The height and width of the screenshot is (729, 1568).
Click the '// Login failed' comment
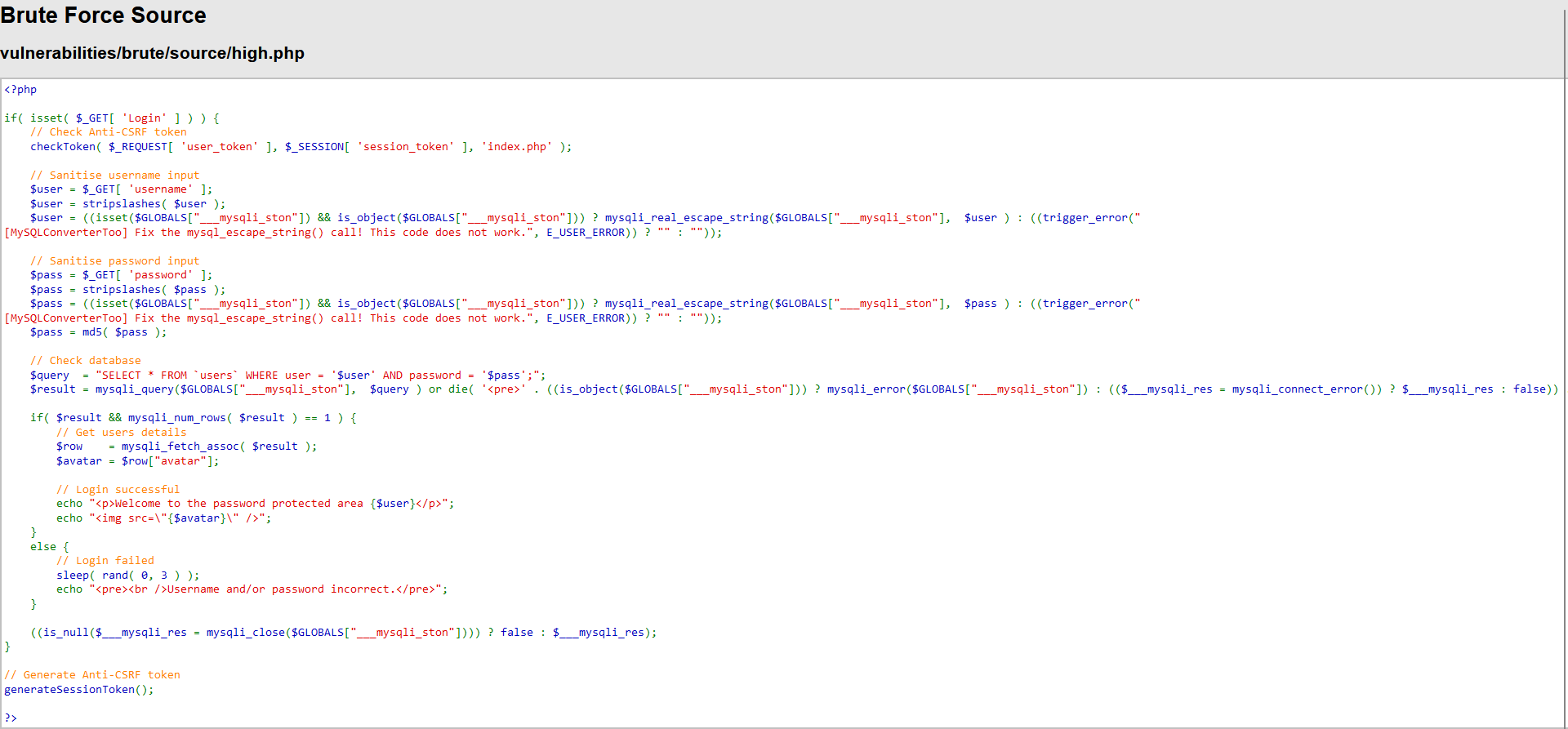(105, 561)
